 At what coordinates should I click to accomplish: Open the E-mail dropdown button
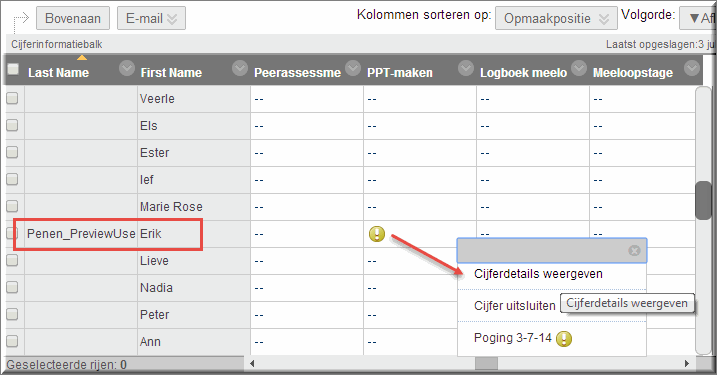tap(151, 18)
